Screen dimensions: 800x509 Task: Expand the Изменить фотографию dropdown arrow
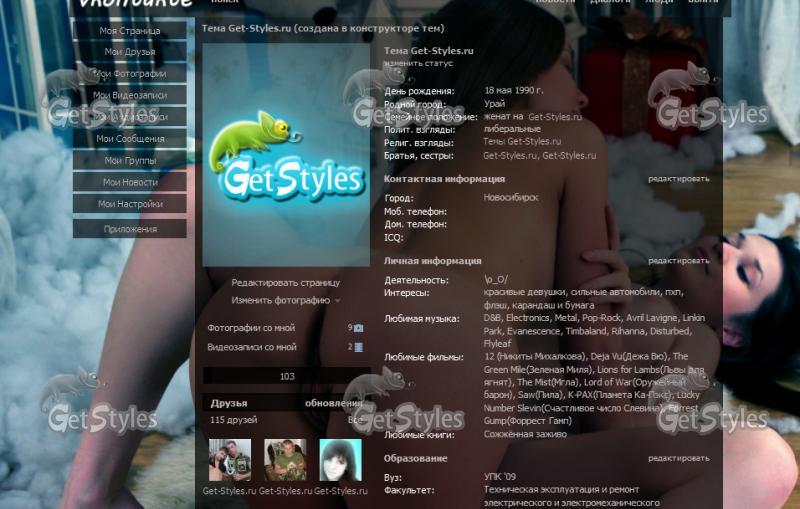pos(337,301)
